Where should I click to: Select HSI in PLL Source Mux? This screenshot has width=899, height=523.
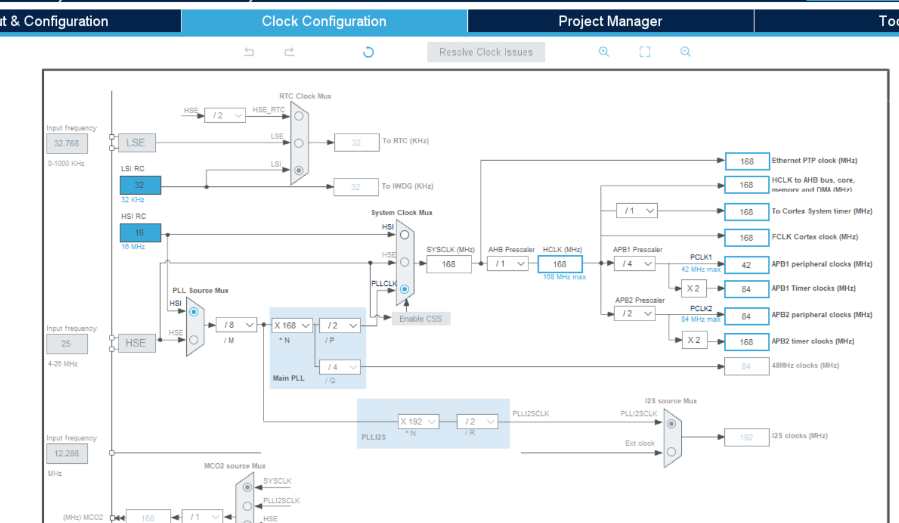point(194,312)
